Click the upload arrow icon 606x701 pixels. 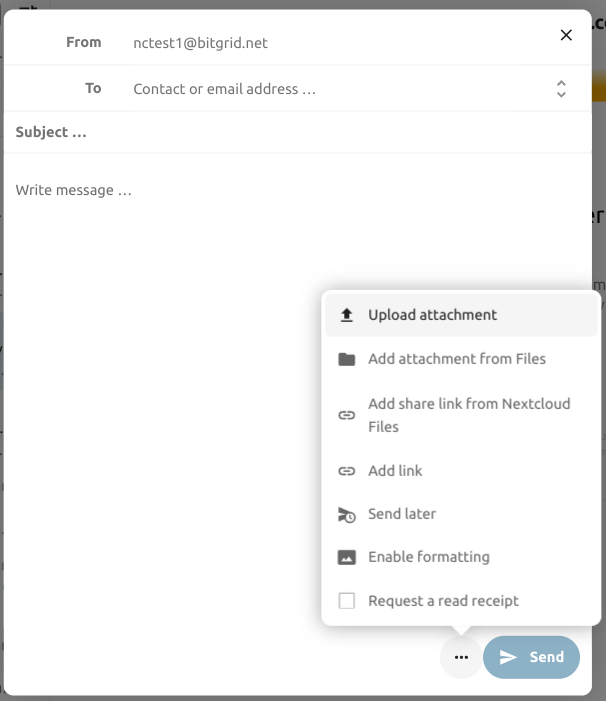[347, 315]
